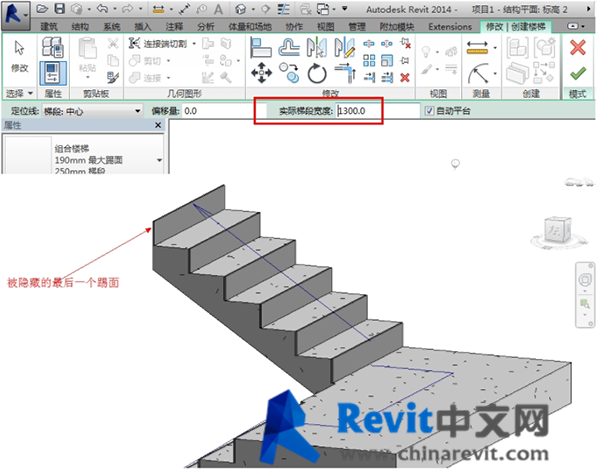Expand the 粘贴 dropdown arrow
The width and height of the screenshot is (600, 471).
pos(88,78)
